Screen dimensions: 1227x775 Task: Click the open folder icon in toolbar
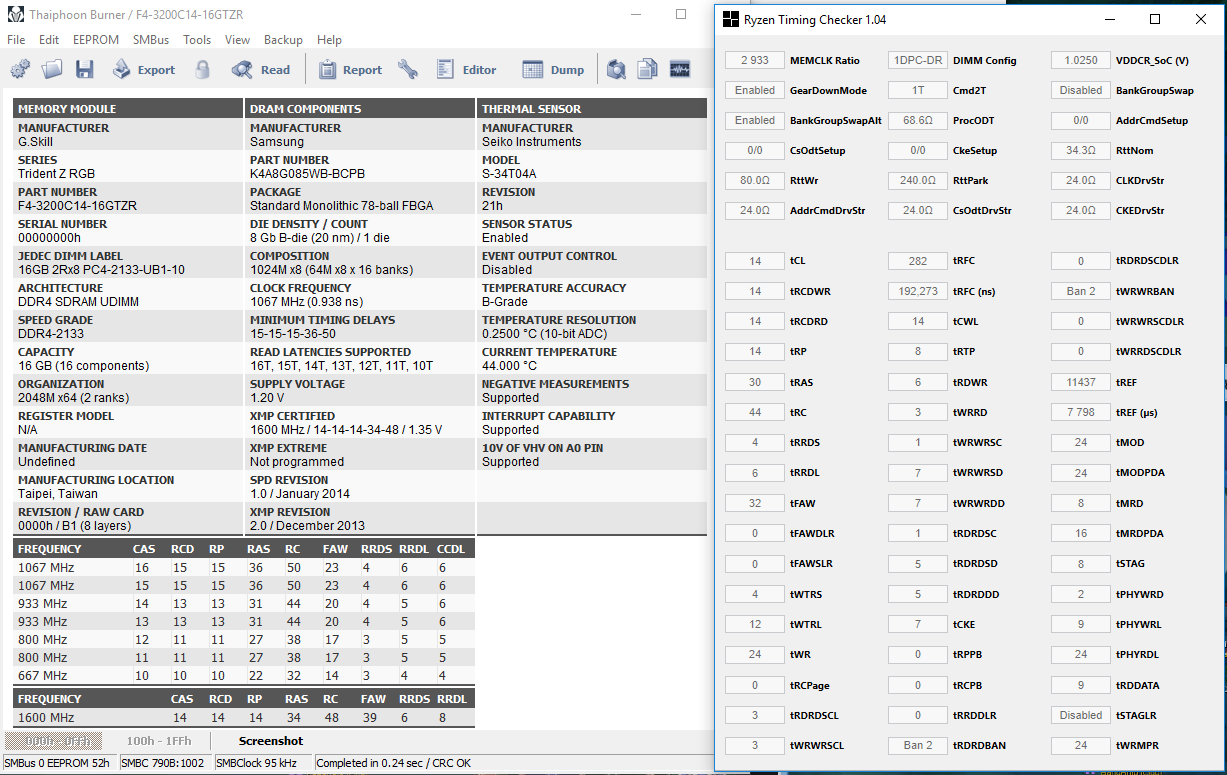52,69
